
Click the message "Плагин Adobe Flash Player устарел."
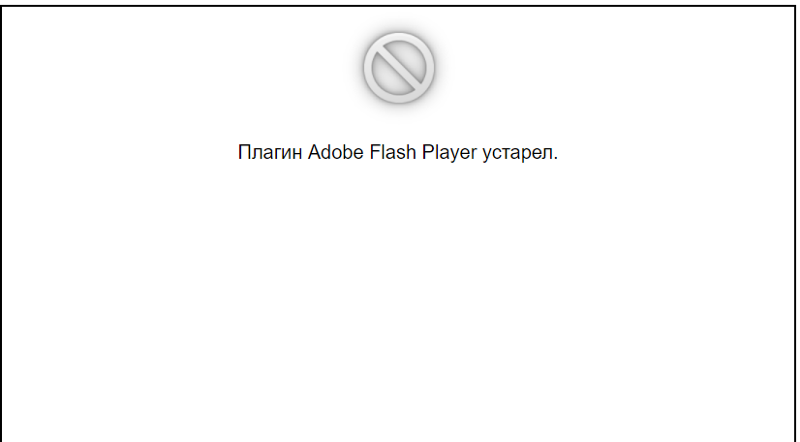click(x=398, y=152)
